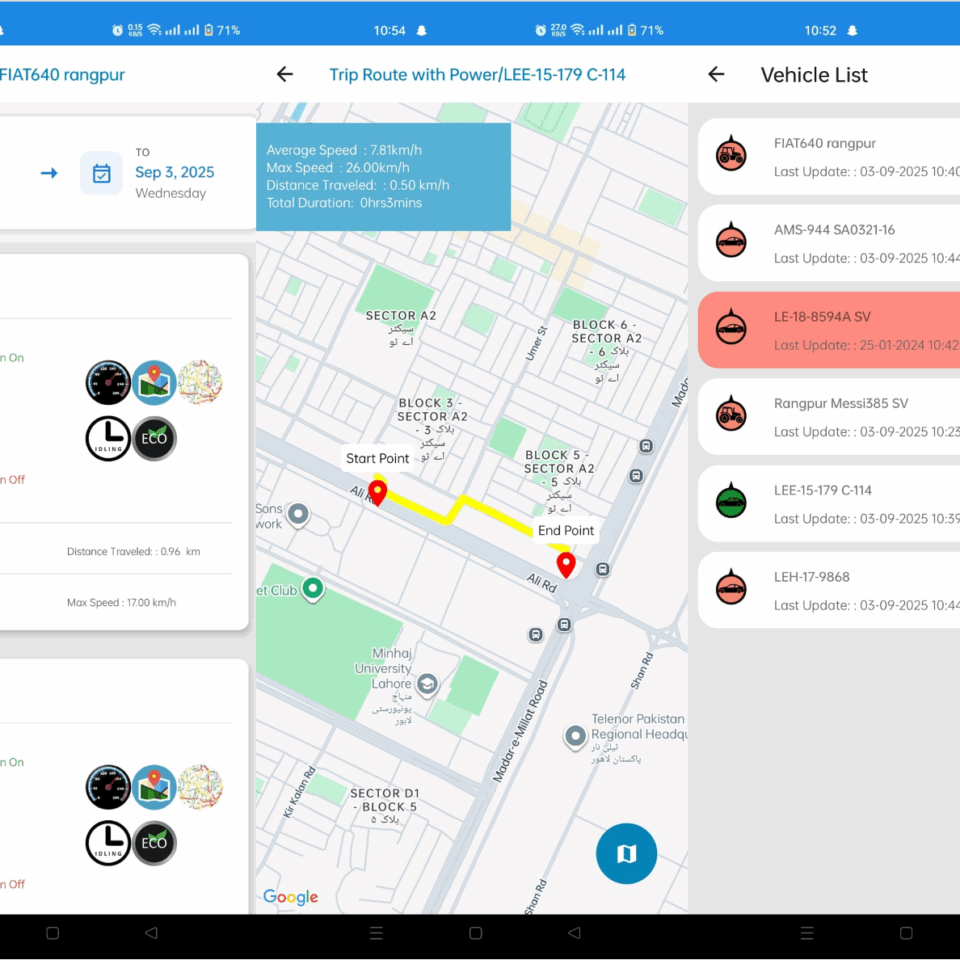Open the calendar icon beside Sep 3, 2025
Image resolution: width=960 pixels, height=960 pixels.
101,173
